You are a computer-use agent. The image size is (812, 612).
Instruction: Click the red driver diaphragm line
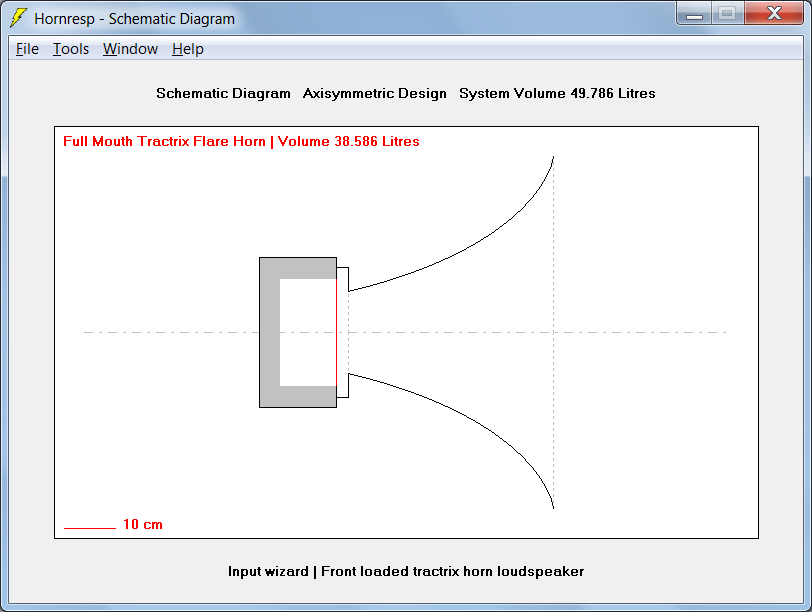point(337,332)
